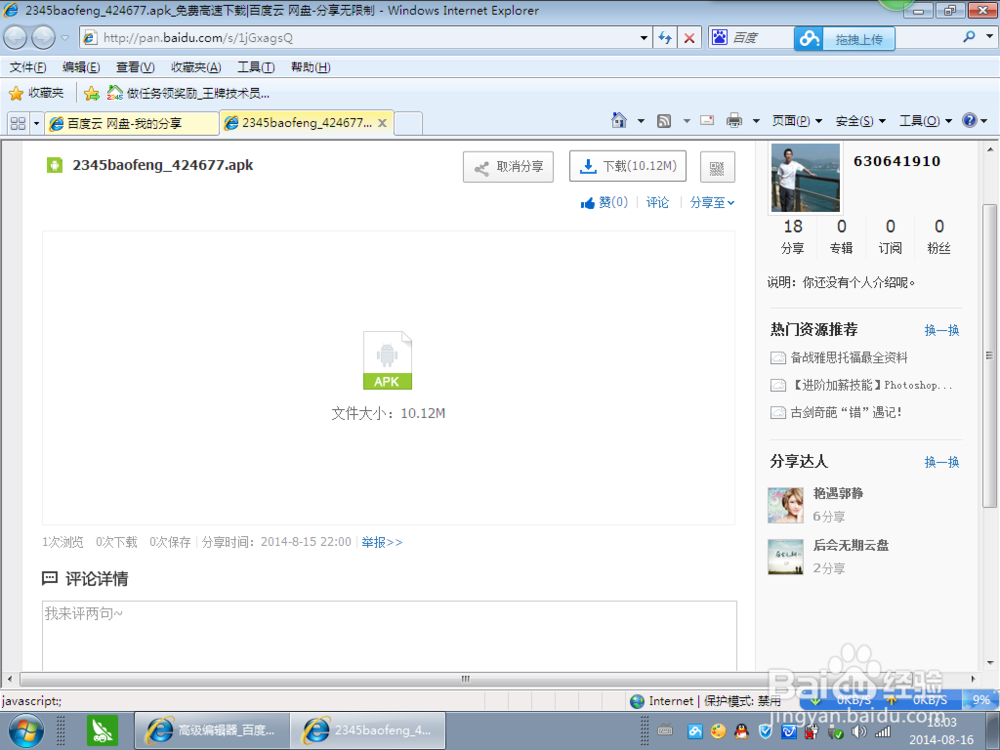This screenshot has height=750, width=1000.
Task: Open the 查看(V) menu
Action: (x=135, y=67)
